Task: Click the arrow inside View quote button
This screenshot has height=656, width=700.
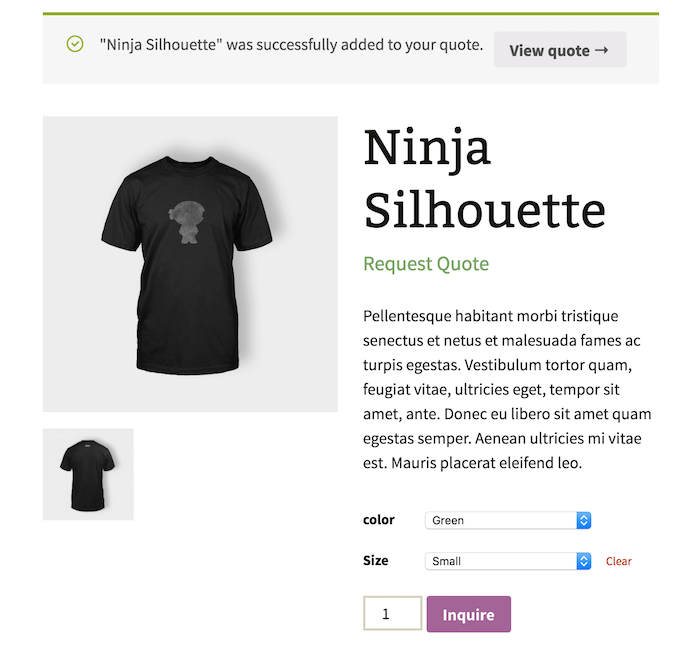Action: 601,50
